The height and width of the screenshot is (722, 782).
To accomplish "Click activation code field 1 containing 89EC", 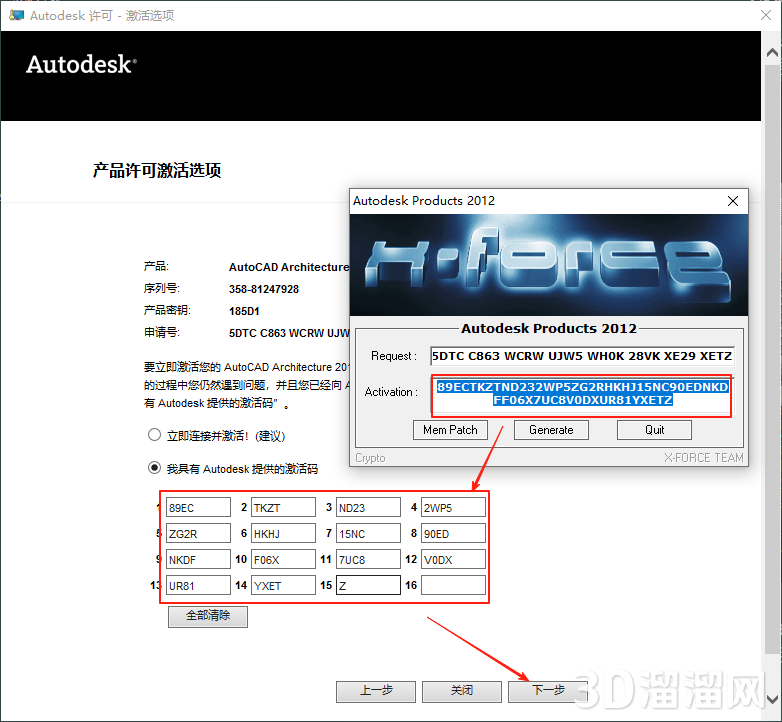I will pyautogui.click(x=198, y=508).
